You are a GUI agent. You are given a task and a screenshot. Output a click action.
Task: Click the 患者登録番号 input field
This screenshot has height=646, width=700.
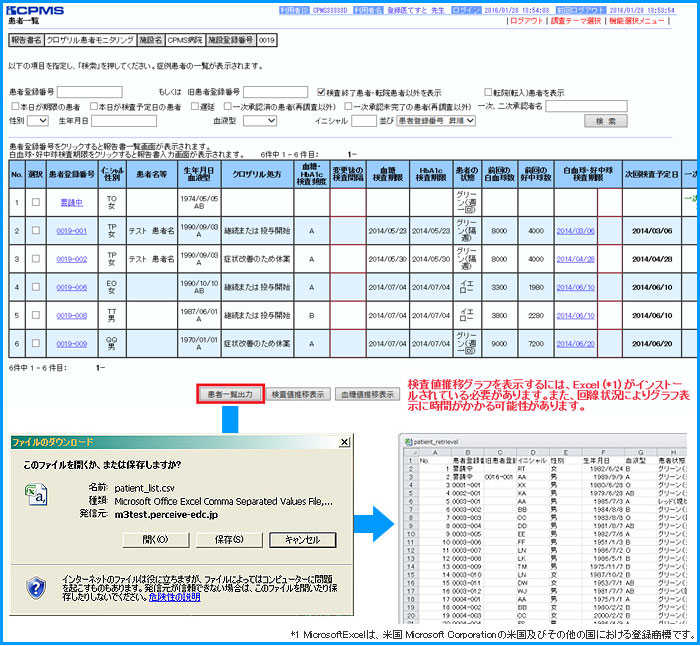(89, 93)
